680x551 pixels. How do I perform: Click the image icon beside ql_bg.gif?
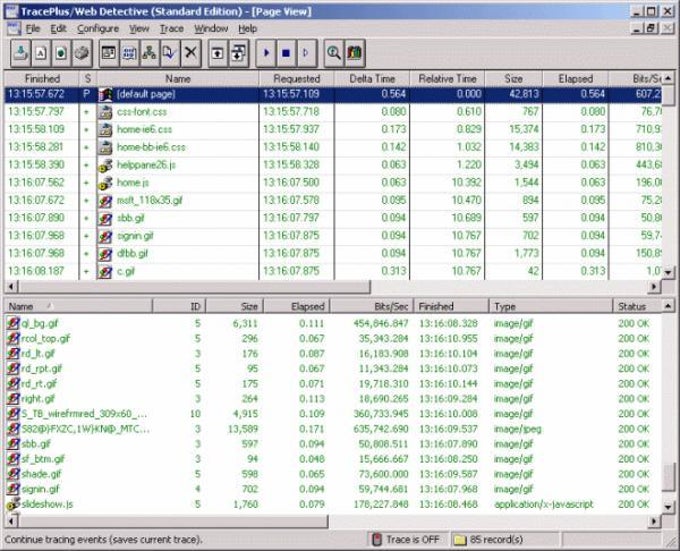(13, 323)
